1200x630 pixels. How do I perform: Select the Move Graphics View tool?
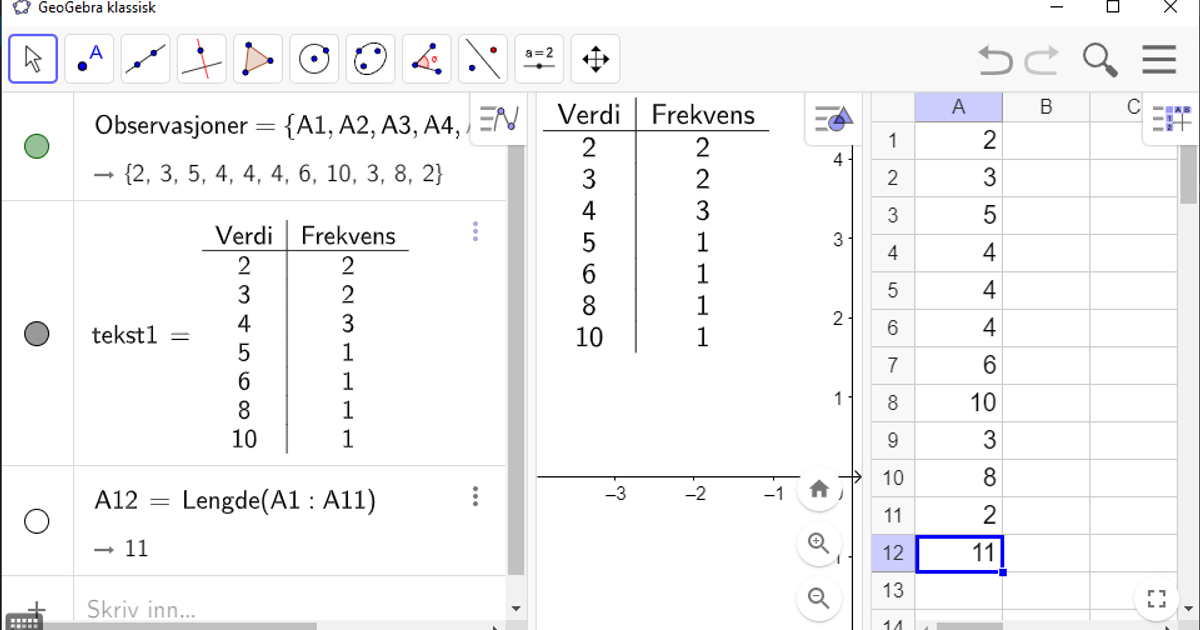[x=595, y=58]
